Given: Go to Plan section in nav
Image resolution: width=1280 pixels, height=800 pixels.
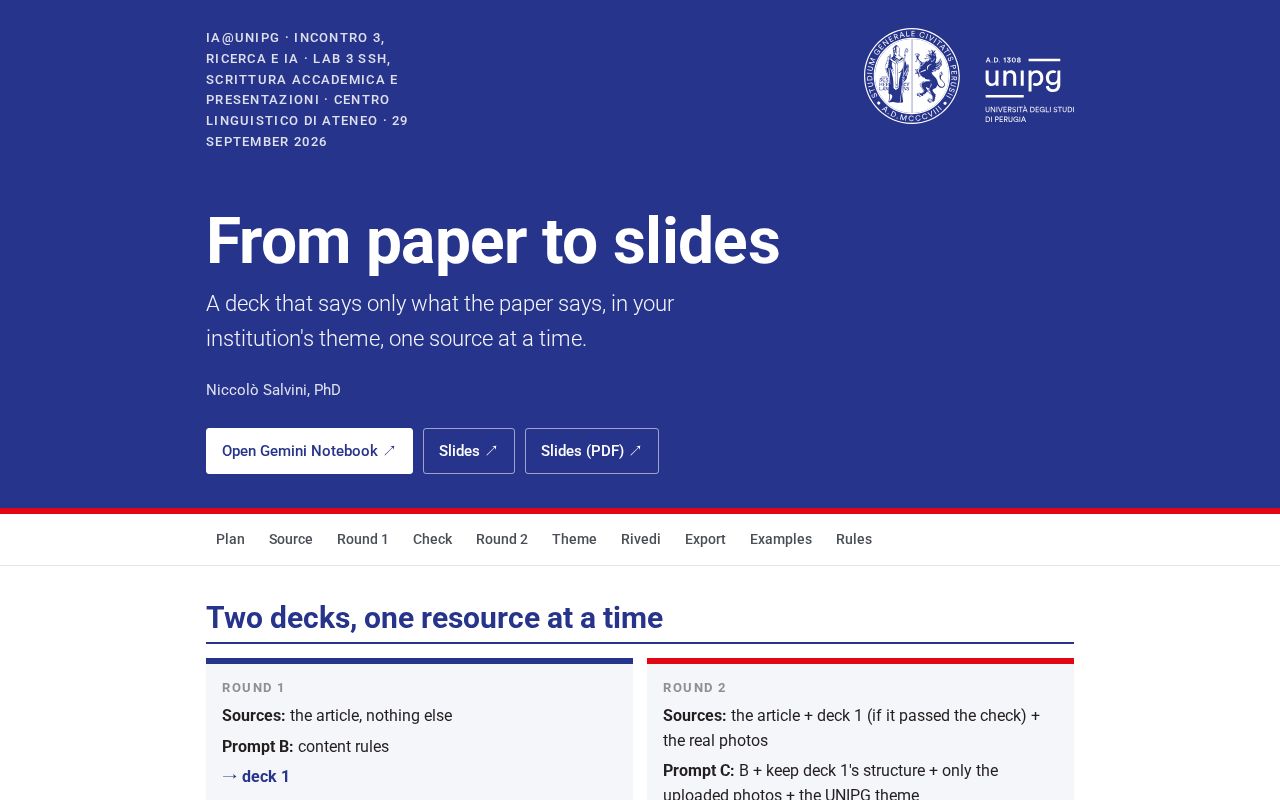Looking at the screenshot, I should tap(230, 539).
